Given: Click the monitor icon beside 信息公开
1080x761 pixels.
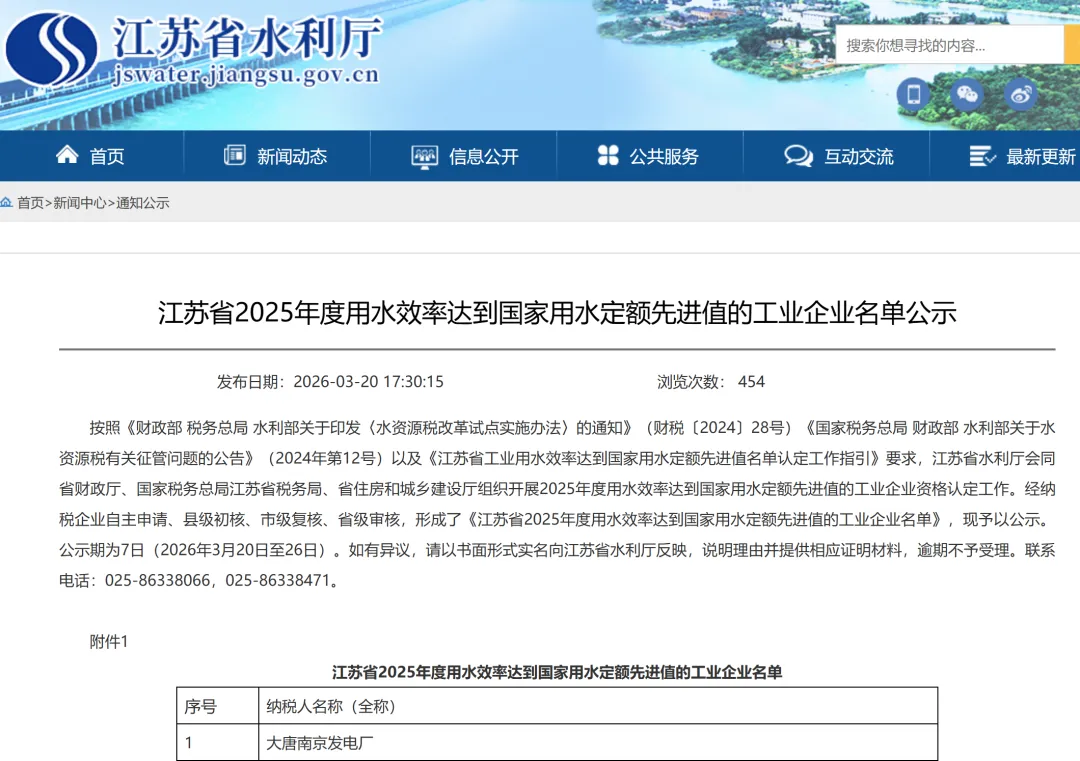Looking at the screenshot, I should coord(424,156).
